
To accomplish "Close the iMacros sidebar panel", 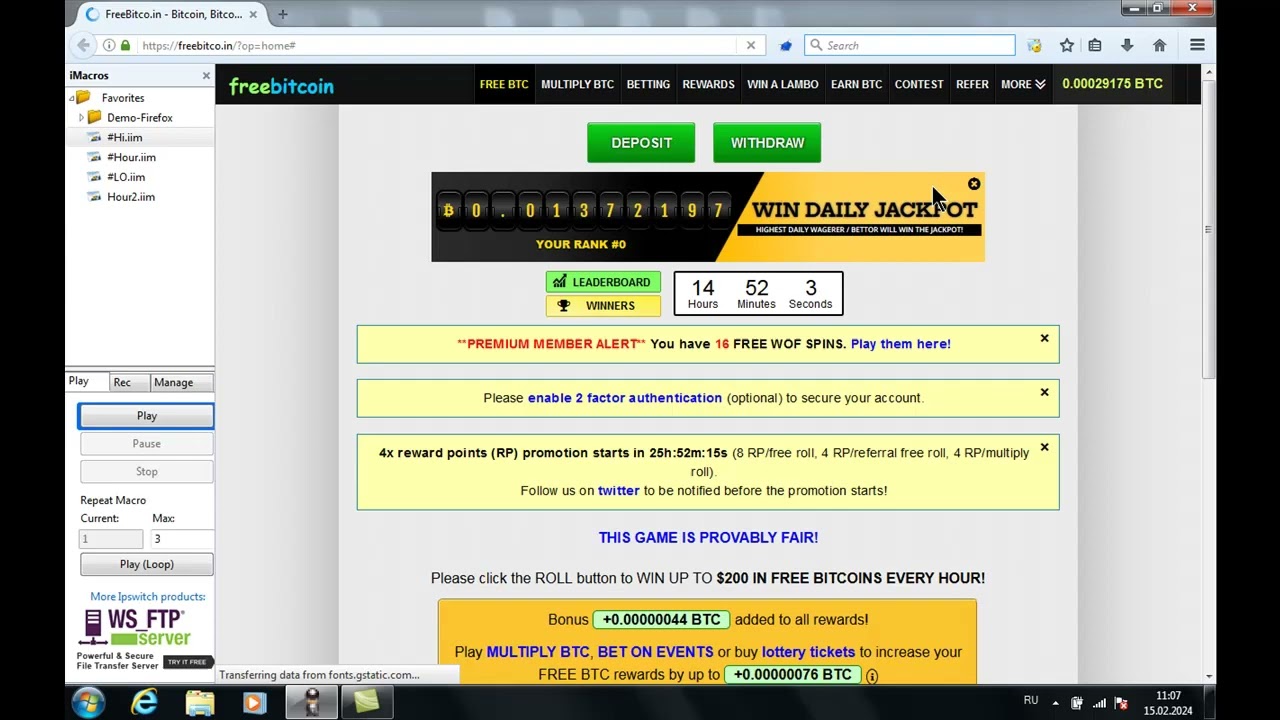I will 206,75.
